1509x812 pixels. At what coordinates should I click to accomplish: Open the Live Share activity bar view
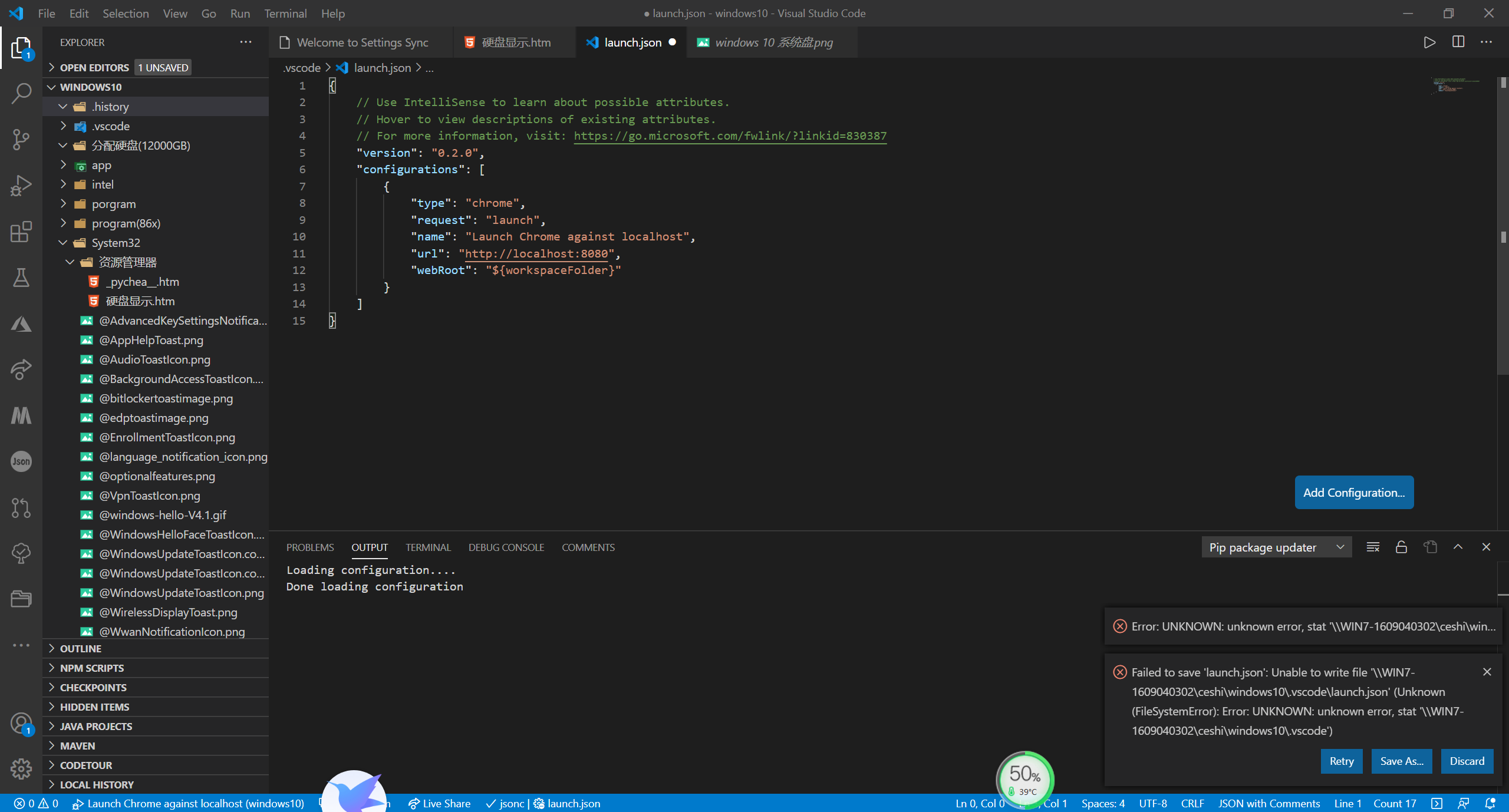click(21, 369)
